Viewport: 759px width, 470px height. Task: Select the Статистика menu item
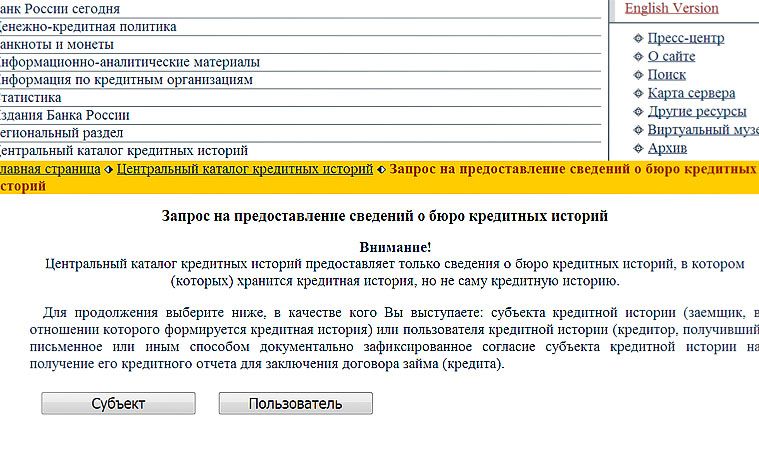click(x=30, y=98)
